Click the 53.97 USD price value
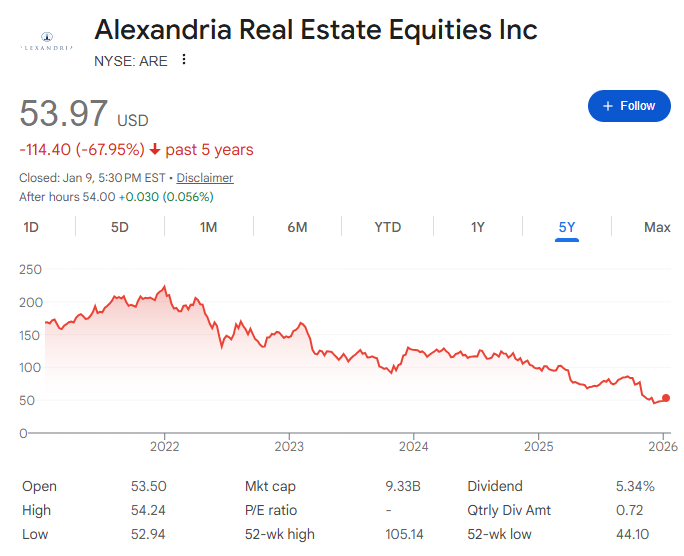The height and width of the screenshot is (556, 684). (64, 113)
